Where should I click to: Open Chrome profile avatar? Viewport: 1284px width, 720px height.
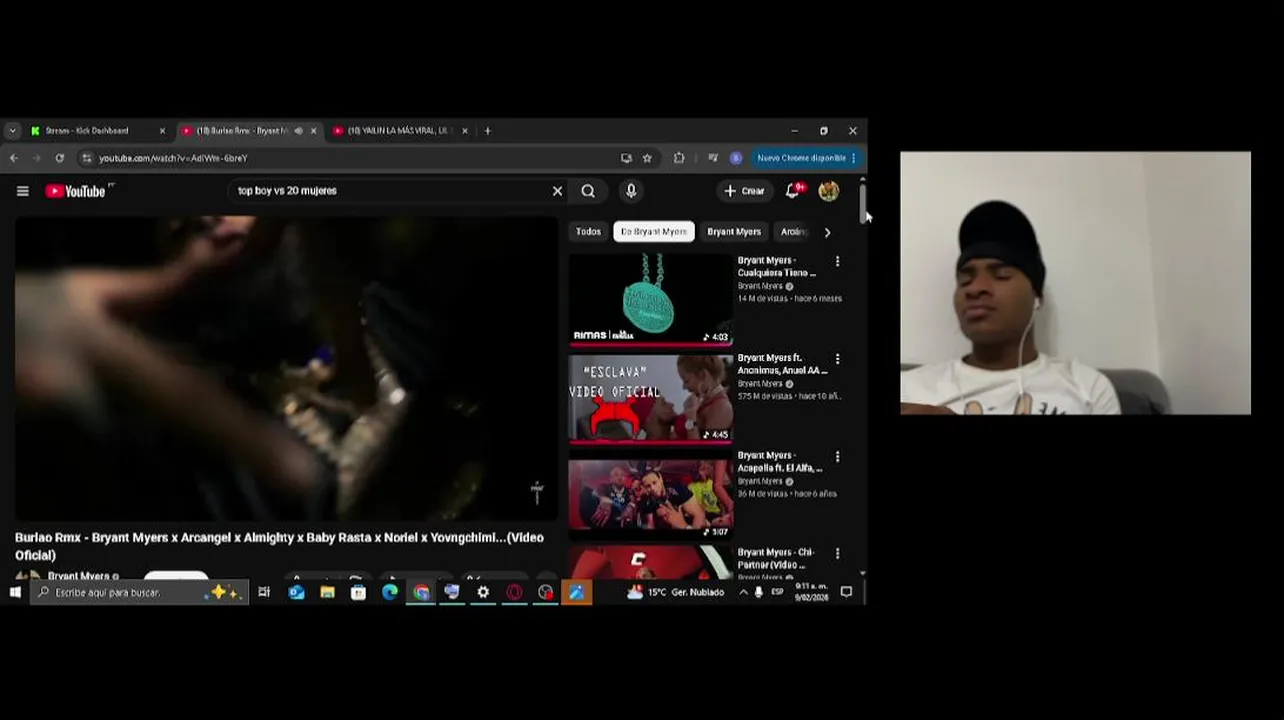(736, 158)
